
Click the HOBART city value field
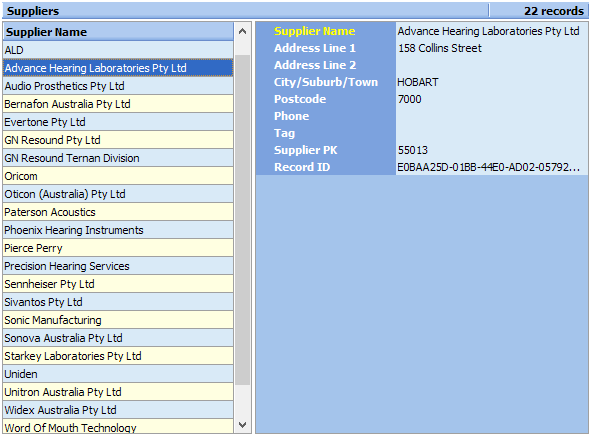[491, 82]
